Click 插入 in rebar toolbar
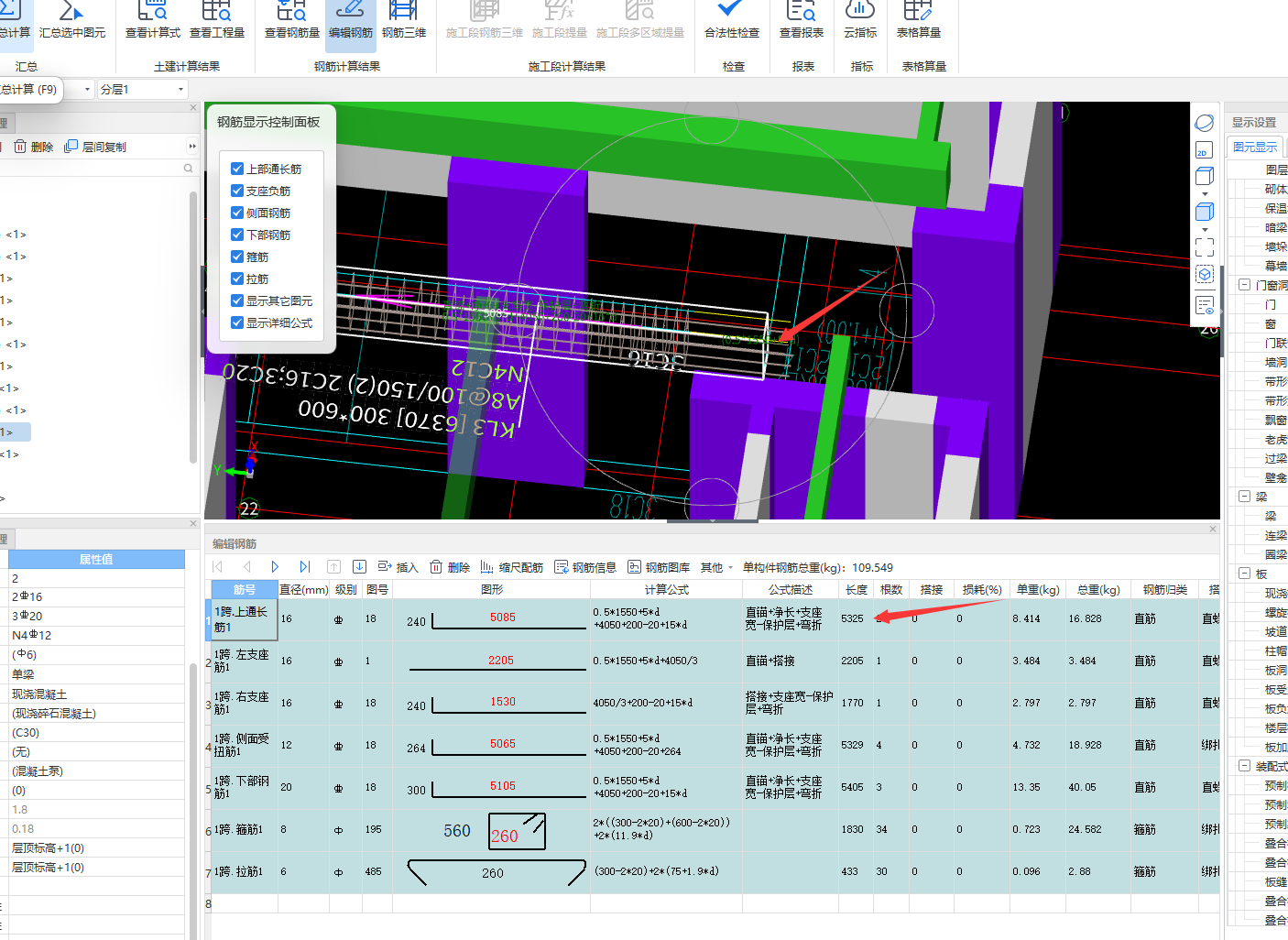Viewport: 1288px width, 940px height. click(398, 568)
